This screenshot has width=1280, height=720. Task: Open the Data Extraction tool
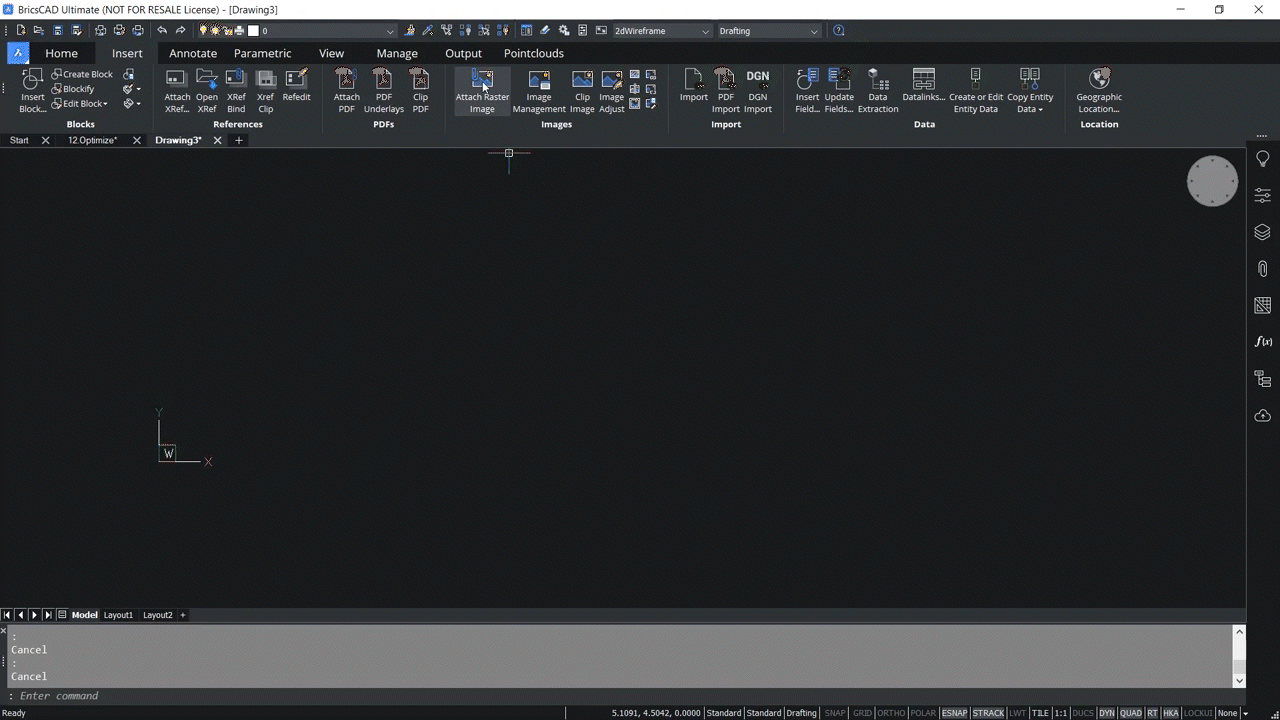pos(878,90)
